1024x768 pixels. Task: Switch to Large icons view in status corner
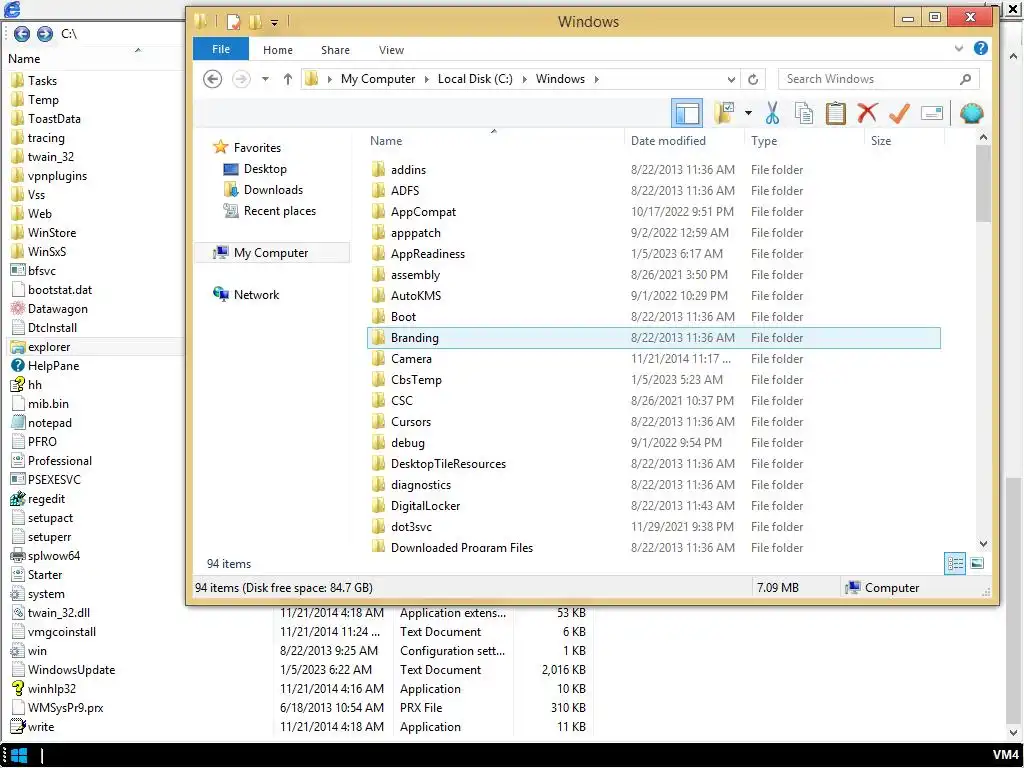pos(977,564)
